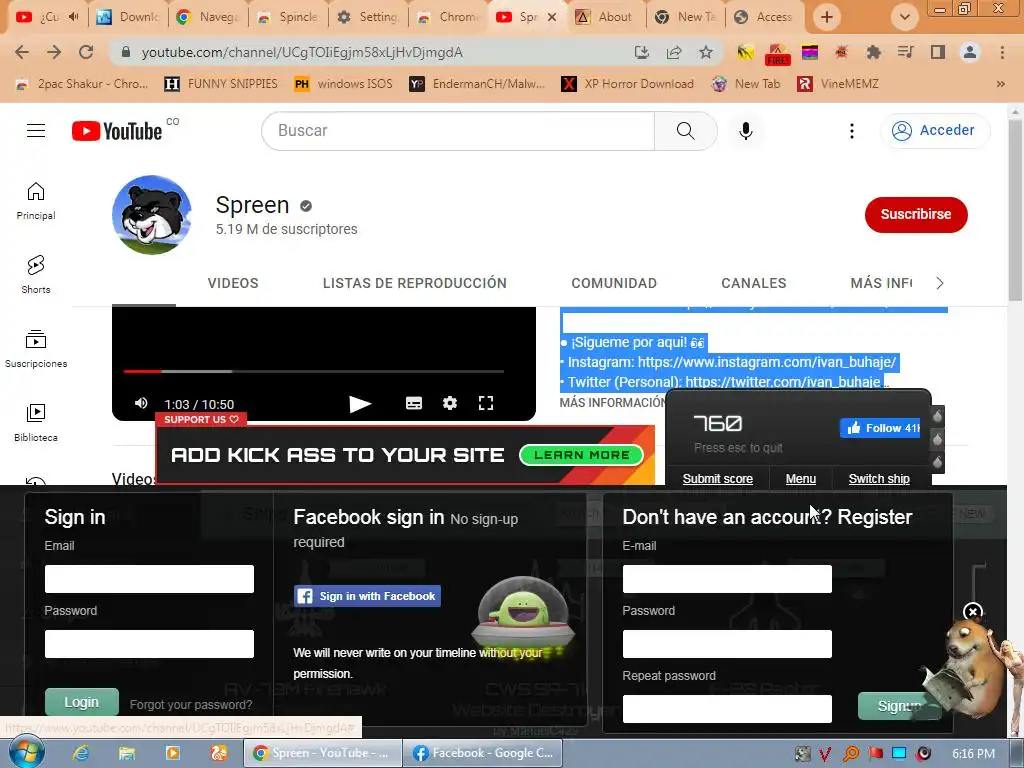The height and width of the screenshot is (768, 1024).
Task: Click the install app icon in address bar
Action: (x=641, y=52)
